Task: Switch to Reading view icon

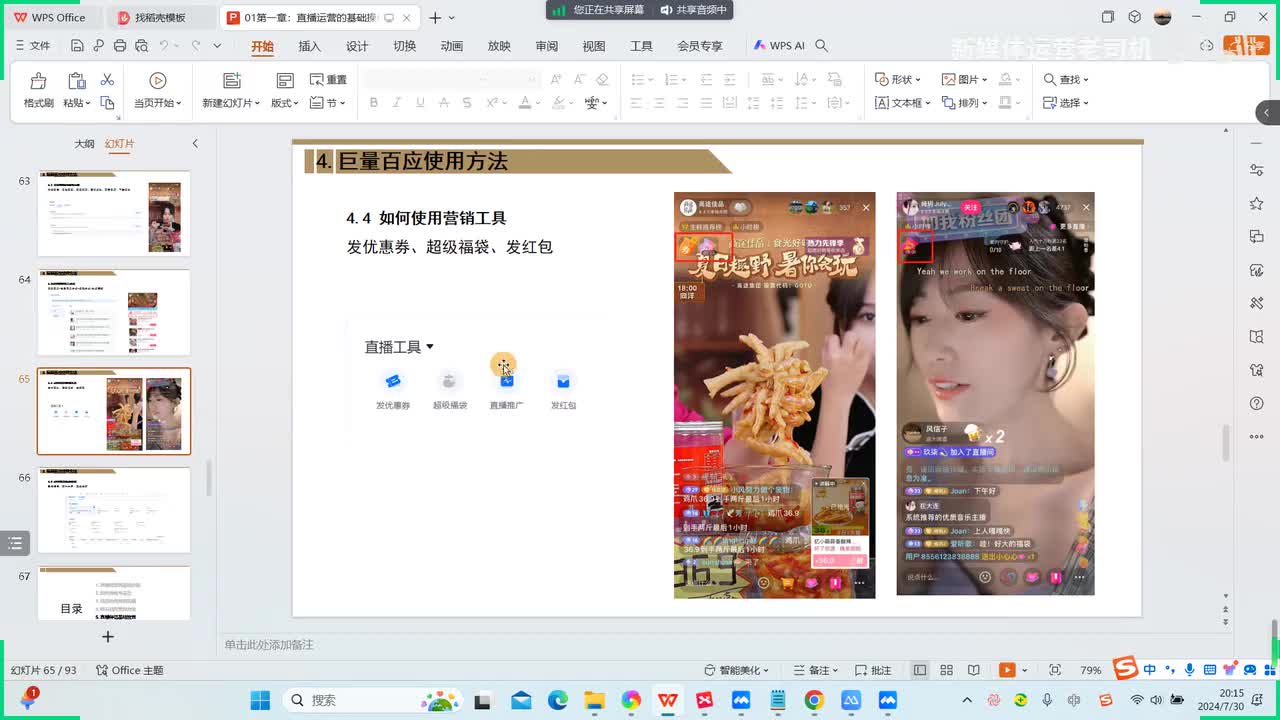Action: [974, 670]
